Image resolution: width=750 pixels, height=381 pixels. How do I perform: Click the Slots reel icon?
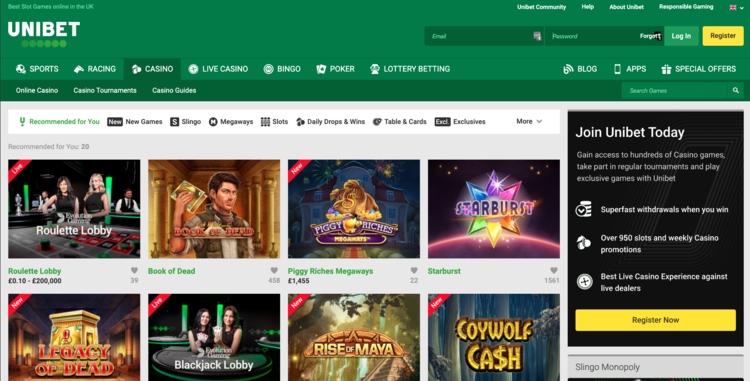pyautogui.click(x=265, y=122)
